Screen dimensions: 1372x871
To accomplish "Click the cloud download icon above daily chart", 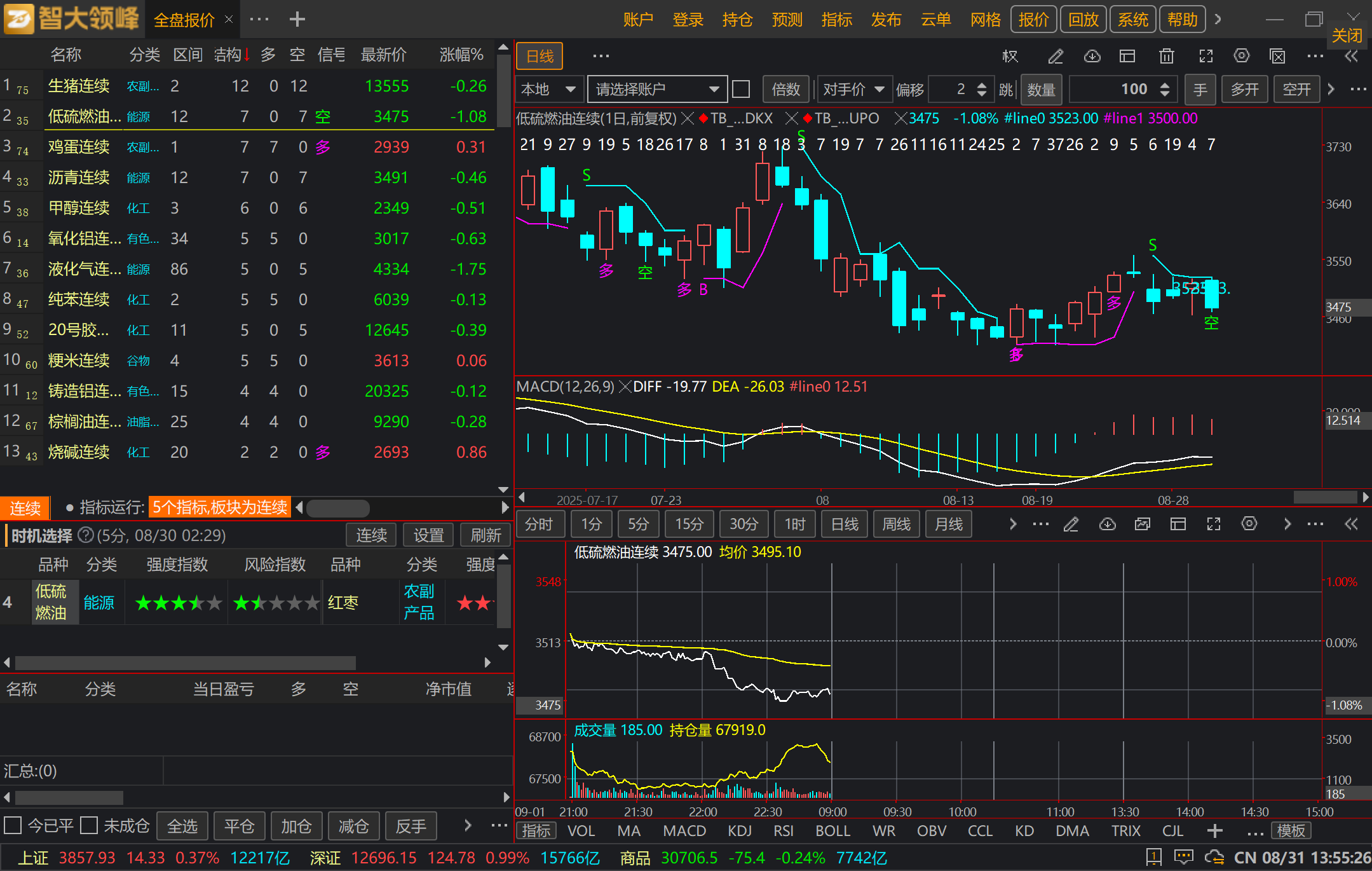I will 1092,57.
